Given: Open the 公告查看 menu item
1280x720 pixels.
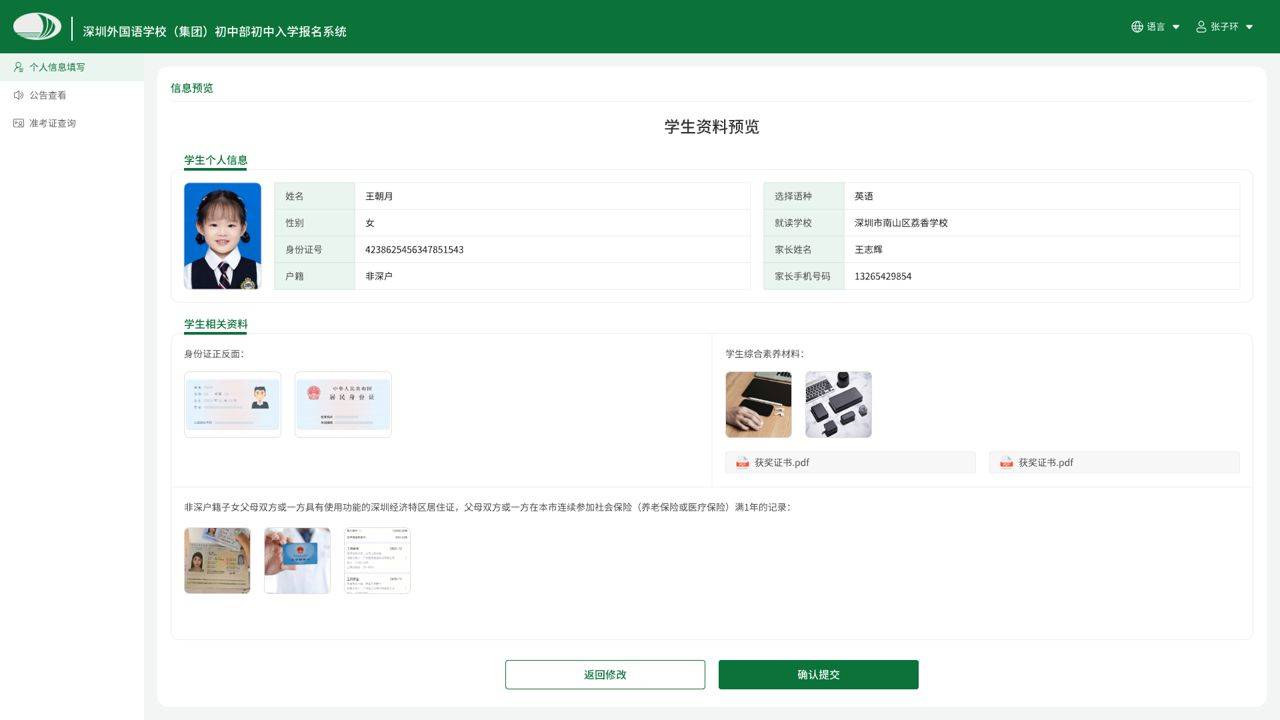Looking at the screenshot, I should (72, 95).
